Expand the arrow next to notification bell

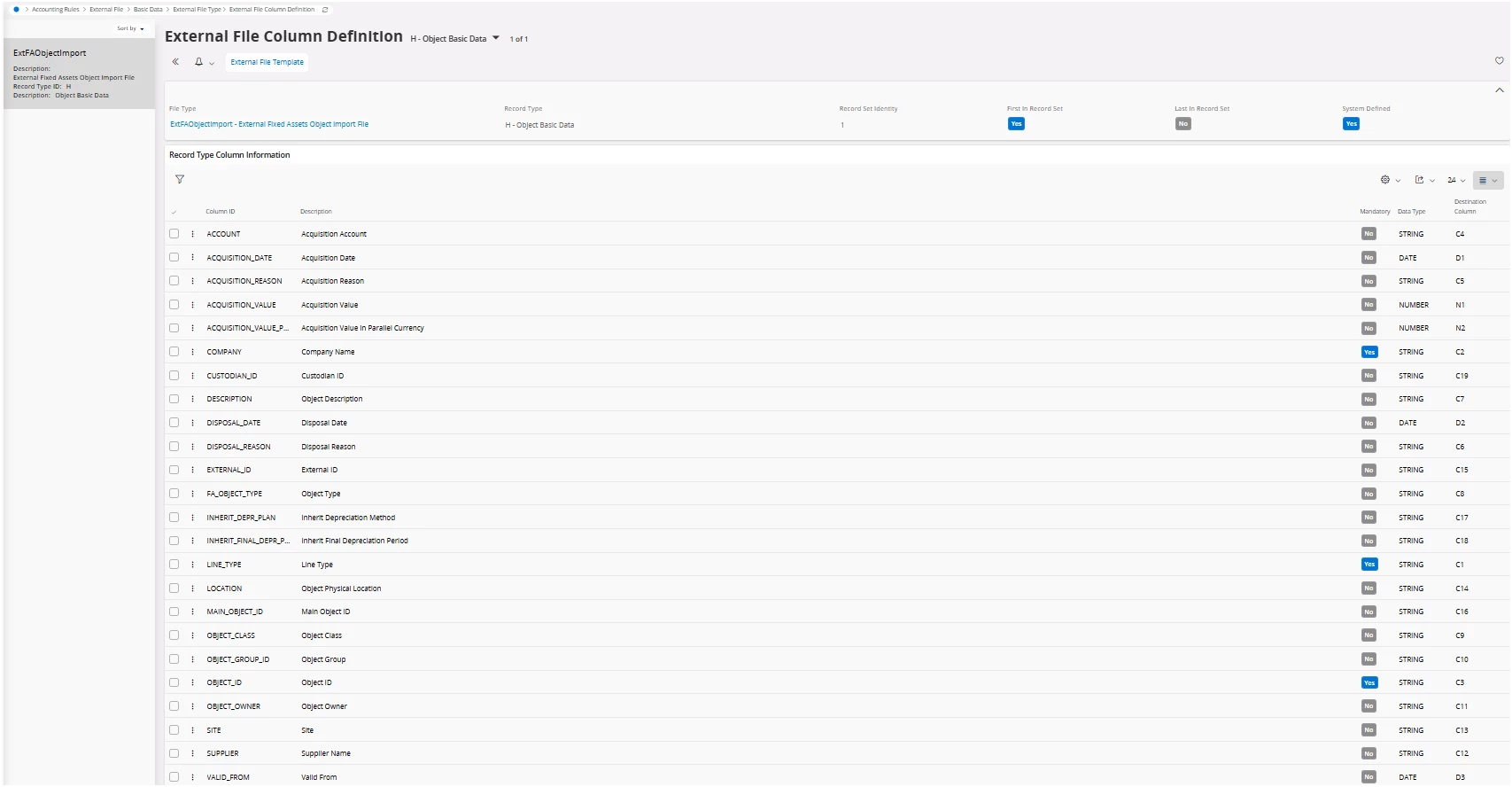point(212,63)
